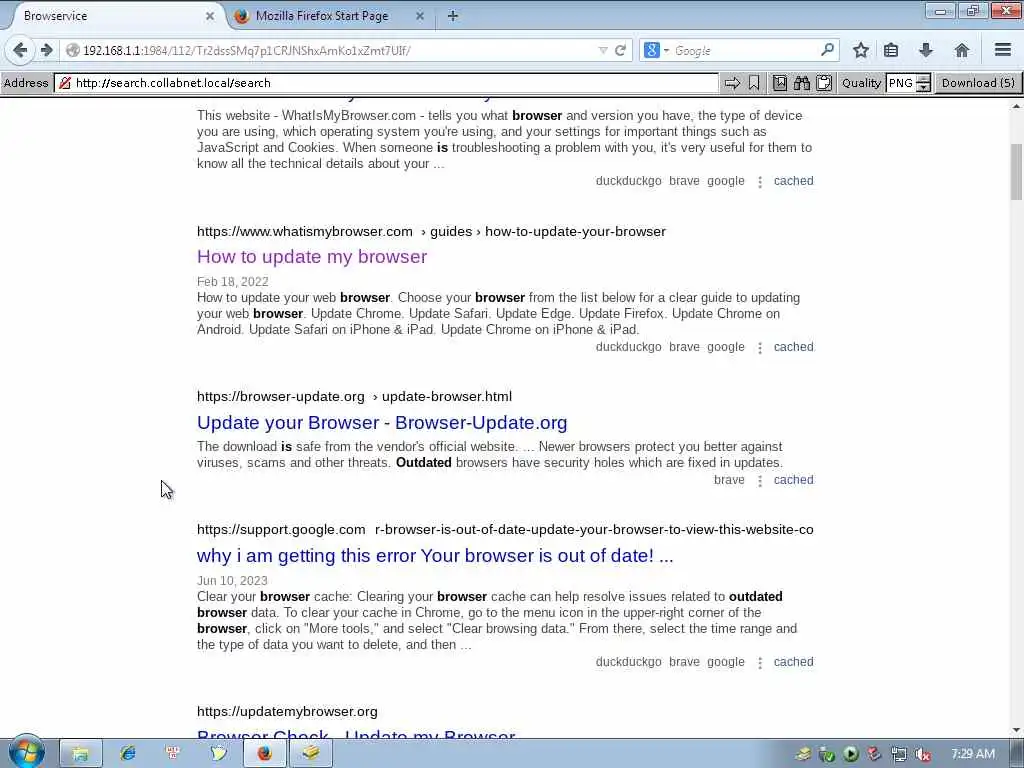Open 'why i am getting this error' result
Viewport: 1024px width, 768px height.
[x=435, y=556]
